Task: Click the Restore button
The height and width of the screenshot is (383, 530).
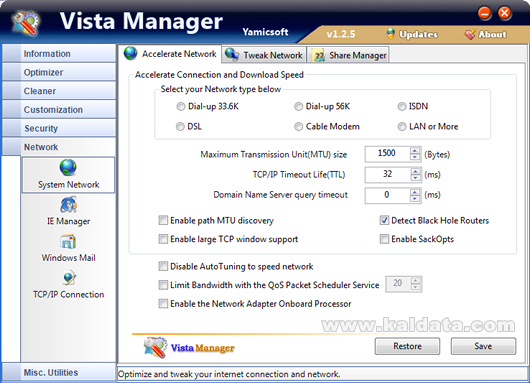Action: pos(407,346)
